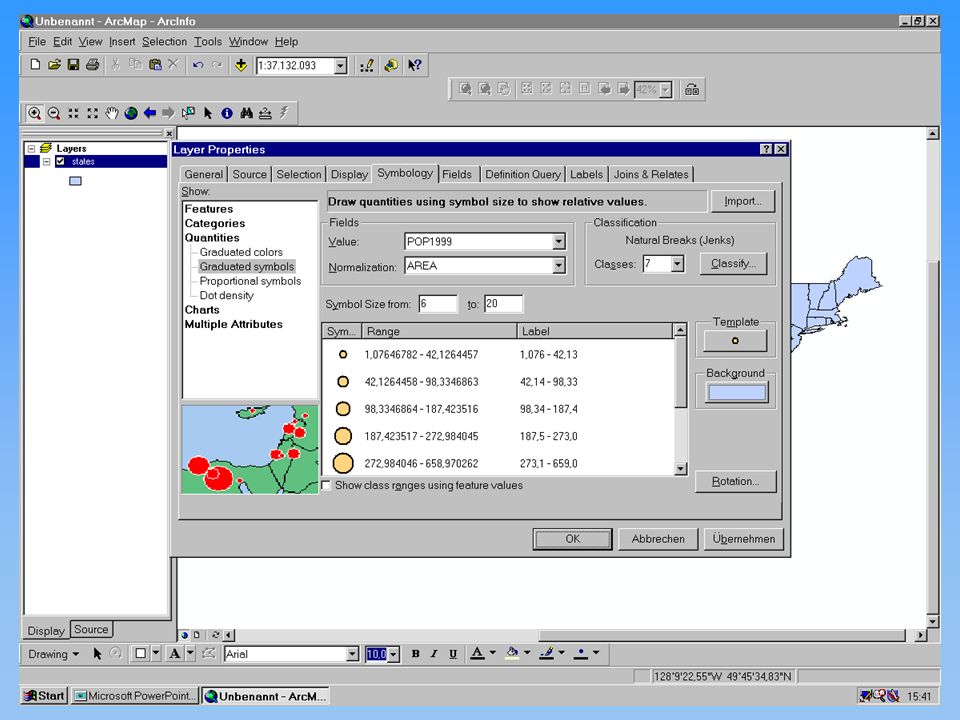Click the Drawing toolbar select arrow
This screenshot has height=720, width=960.
[x=97, y=654]
